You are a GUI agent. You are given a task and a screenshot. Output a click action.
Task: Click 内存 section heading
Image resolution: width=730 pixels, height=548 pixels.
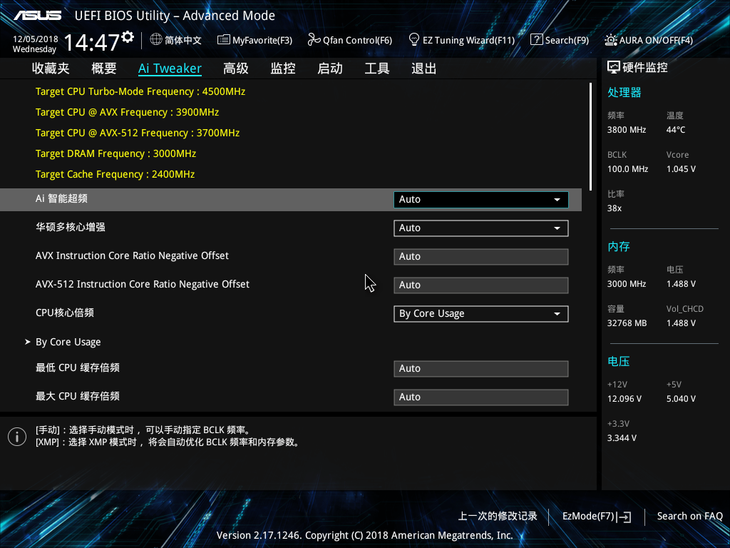618,247
